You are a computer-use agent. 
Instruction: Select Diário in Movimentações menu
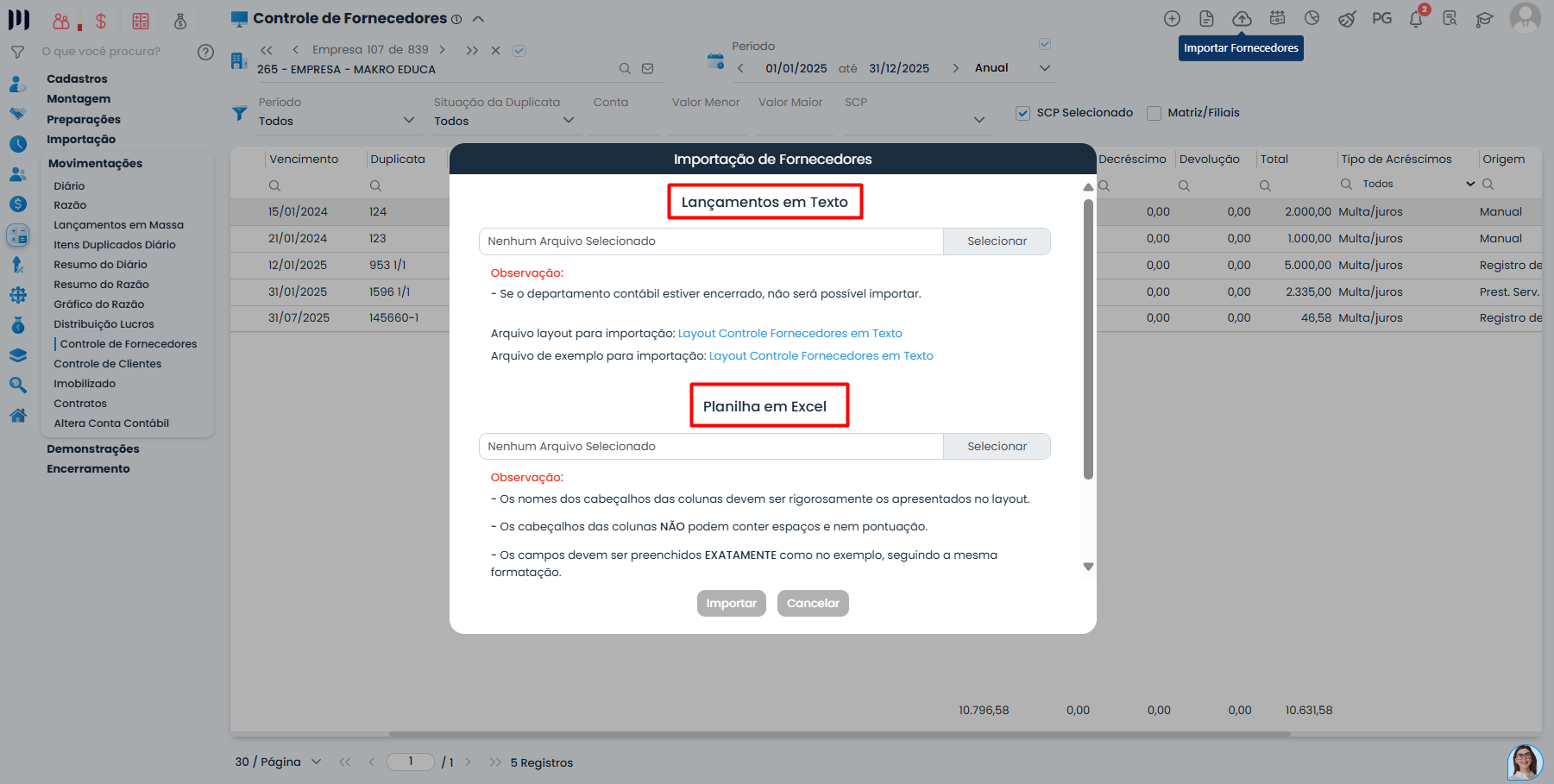(69, 186)
